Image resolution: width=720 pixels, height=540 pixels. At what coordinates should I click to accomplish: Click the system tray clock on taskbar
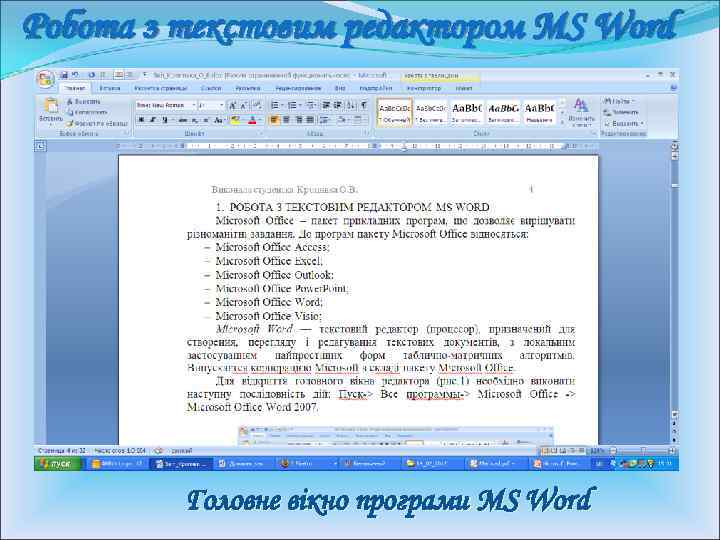(664, 464)
